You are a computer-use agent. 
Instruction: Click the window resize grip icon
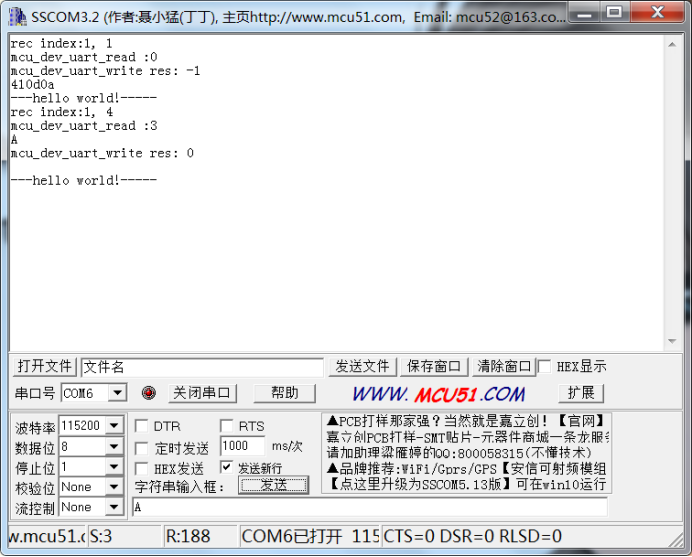pyautogui.click(x=676, y=540)
